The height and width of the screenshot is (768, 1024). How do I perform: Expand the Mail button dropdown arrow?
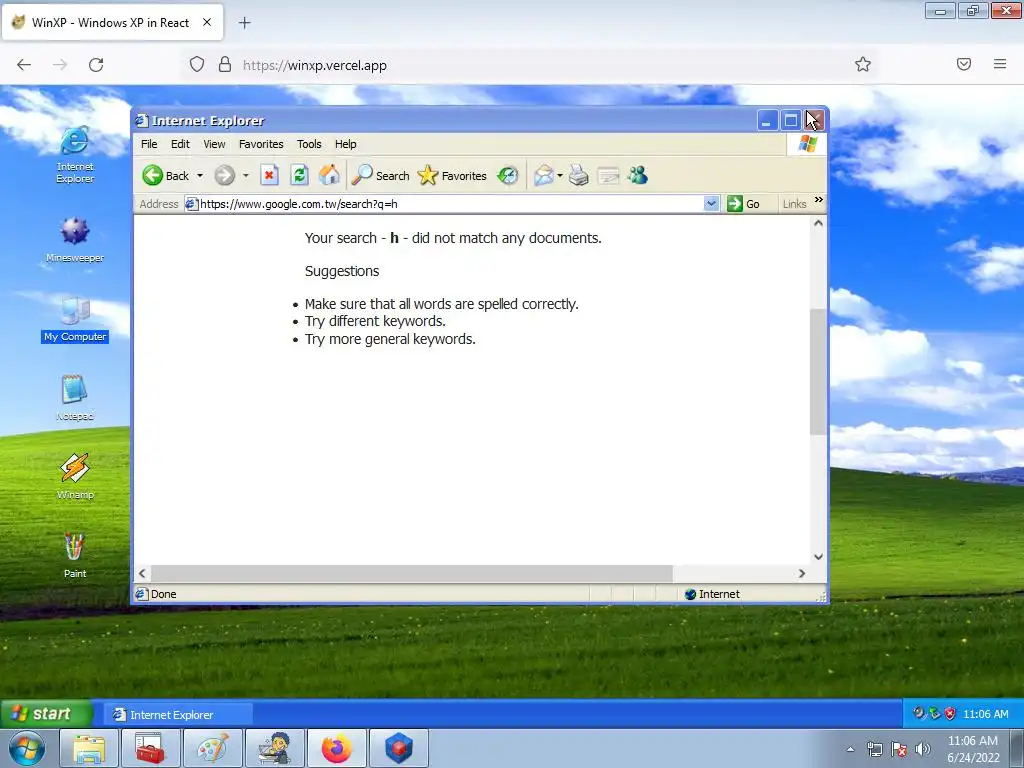tap(560, 176)
